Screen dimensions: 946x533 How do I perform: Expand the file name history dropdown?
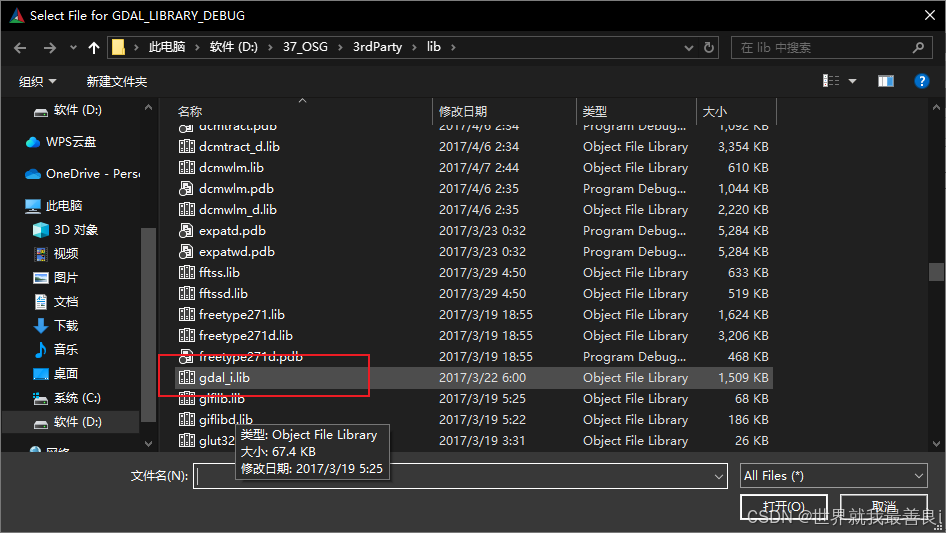(x=719, y=476)
